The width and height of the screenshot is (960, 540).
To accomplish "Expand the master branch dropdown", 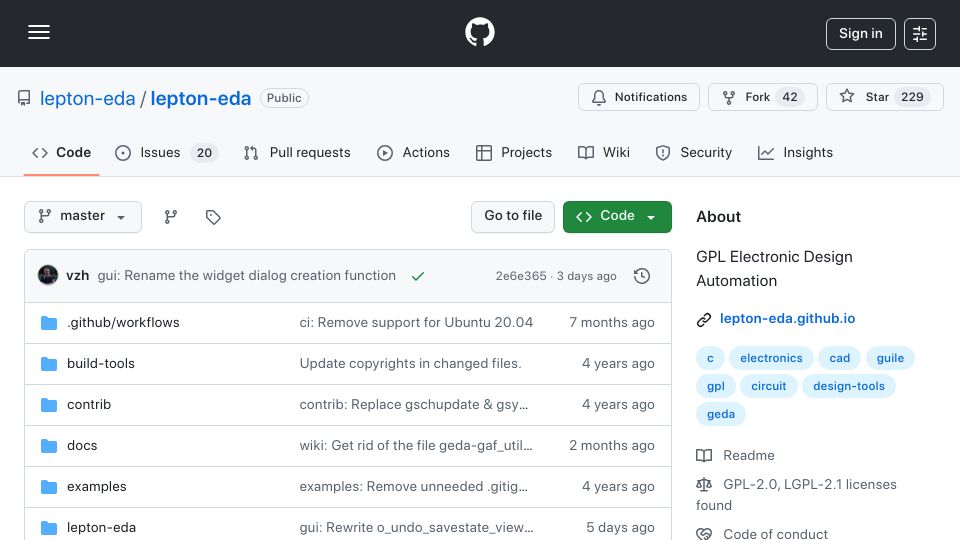I will [x=83, y=217].
